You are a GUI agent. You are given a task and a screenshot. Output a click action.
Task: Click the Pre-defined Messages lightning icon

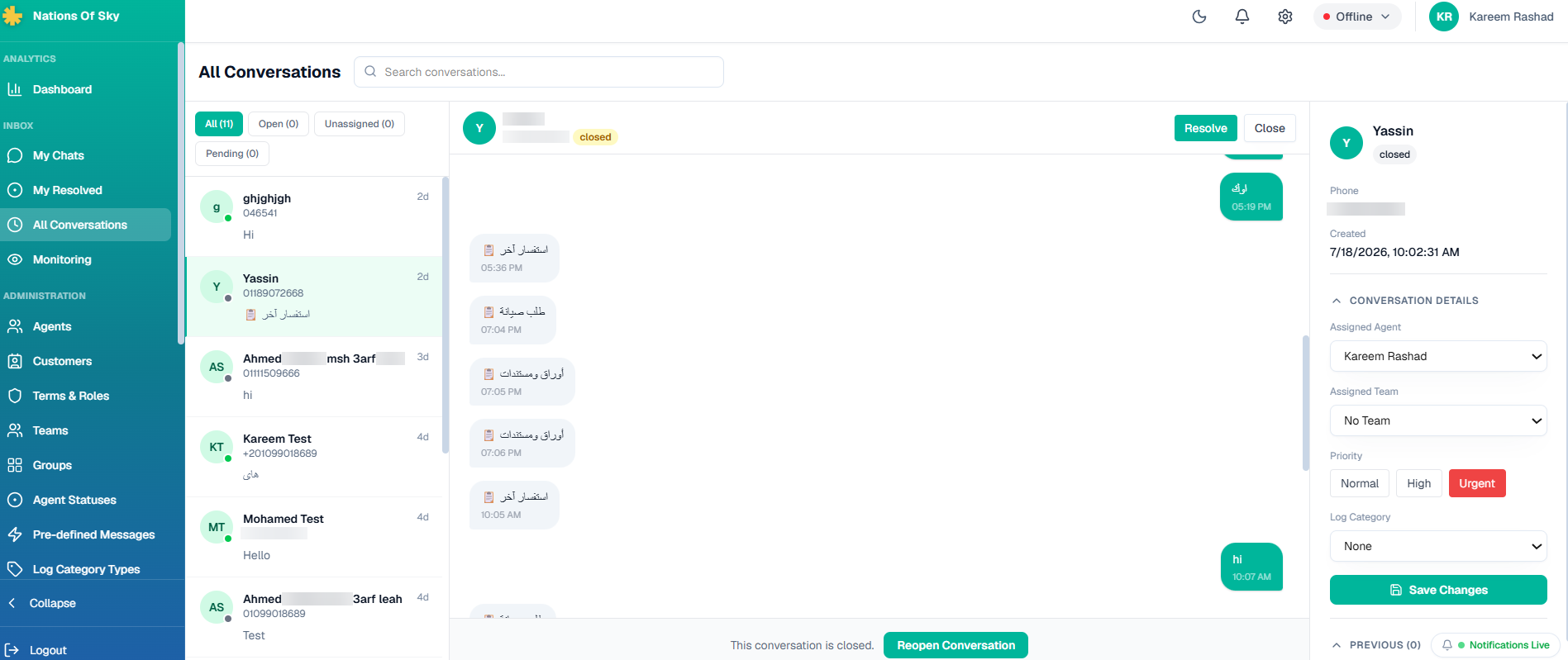point(14,534)
